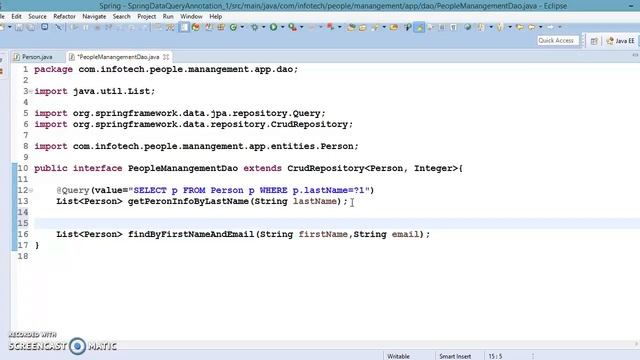Open the New dropdown arrow

10,27
